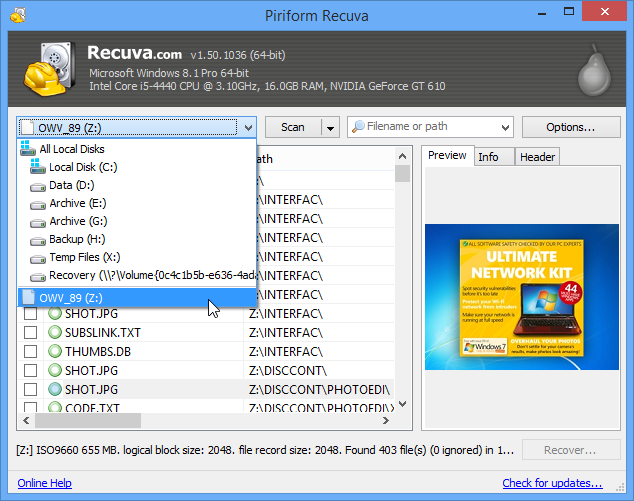Expand the Filename or path dropdown arrow
Screen dimensions: 634x501
[505, 128]
